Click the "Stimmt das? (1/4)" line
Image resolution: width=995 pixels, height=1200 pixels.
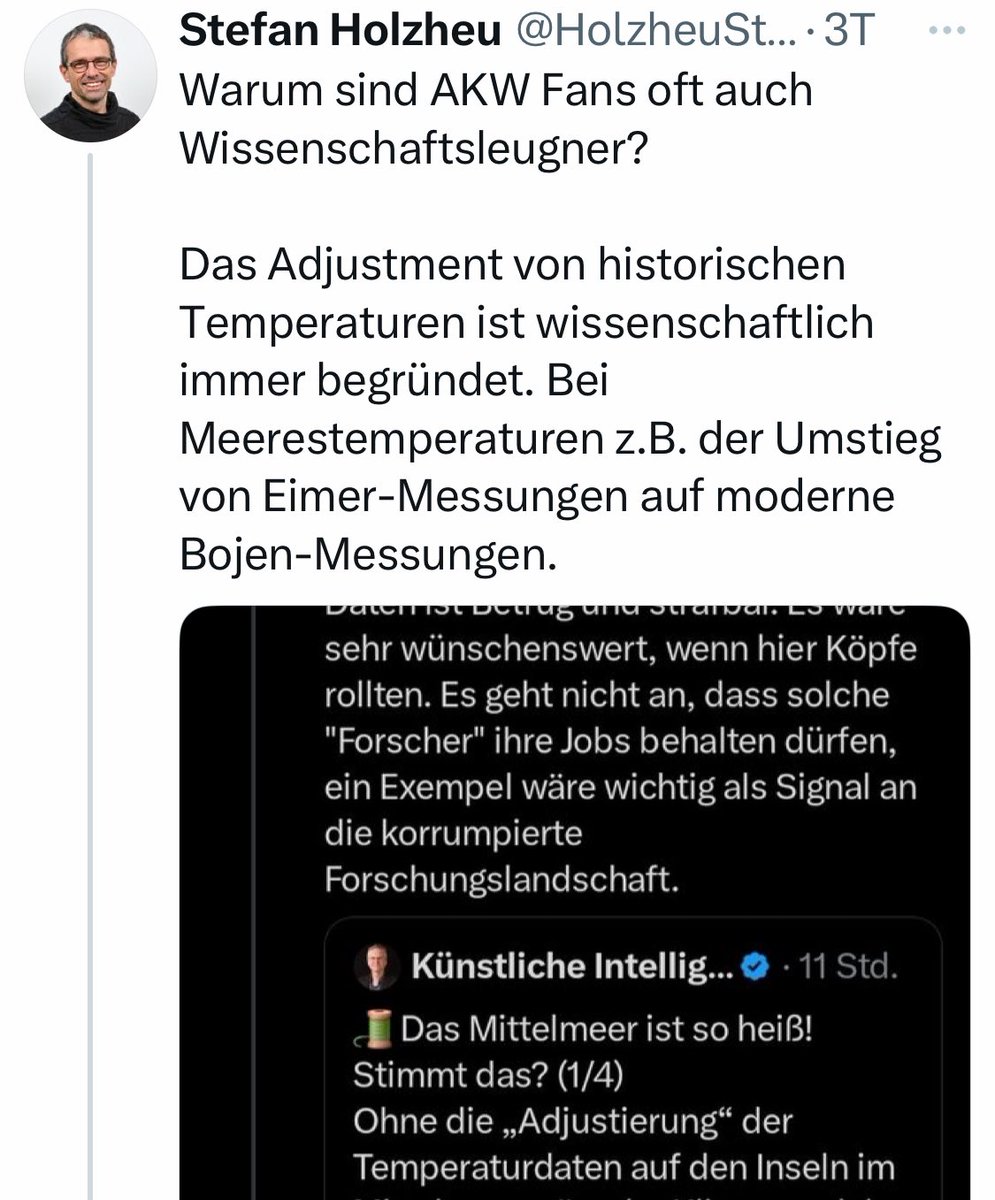486,1073
